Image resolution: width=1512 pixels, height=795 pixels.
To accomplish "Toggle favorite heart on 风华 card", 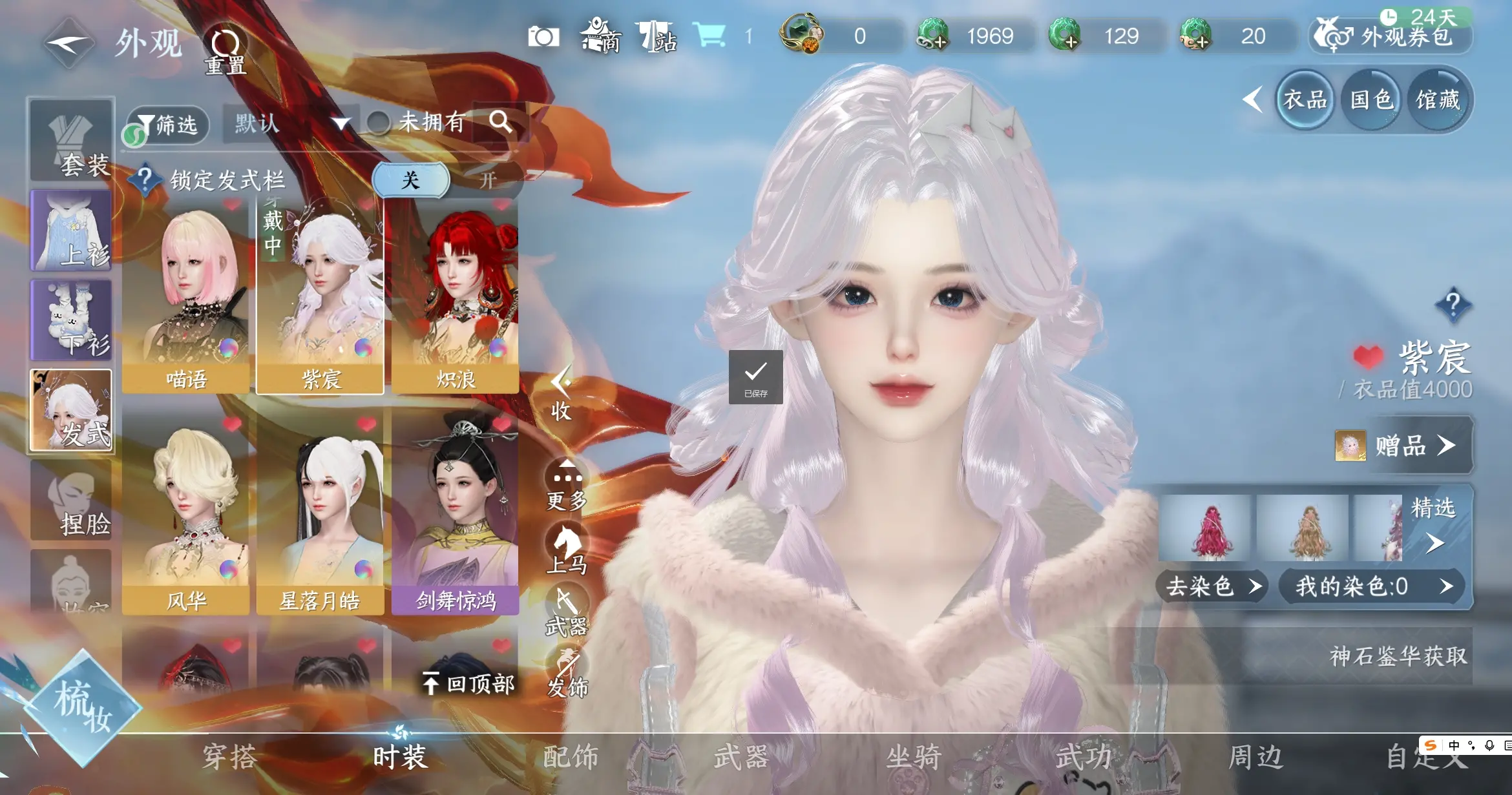I will 232,424.
